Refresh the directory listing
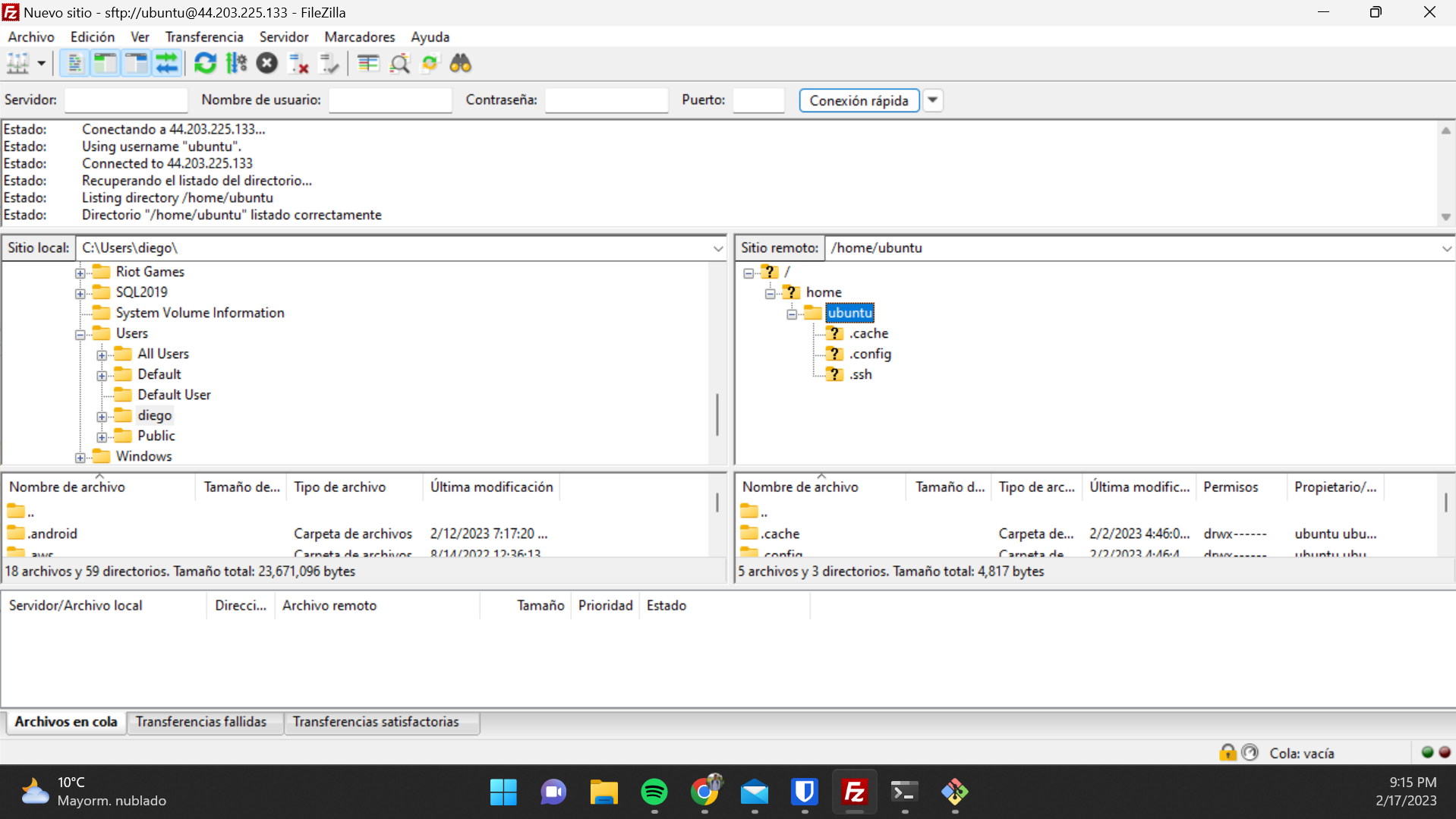The image size is (1456, 819). (206, 63)
